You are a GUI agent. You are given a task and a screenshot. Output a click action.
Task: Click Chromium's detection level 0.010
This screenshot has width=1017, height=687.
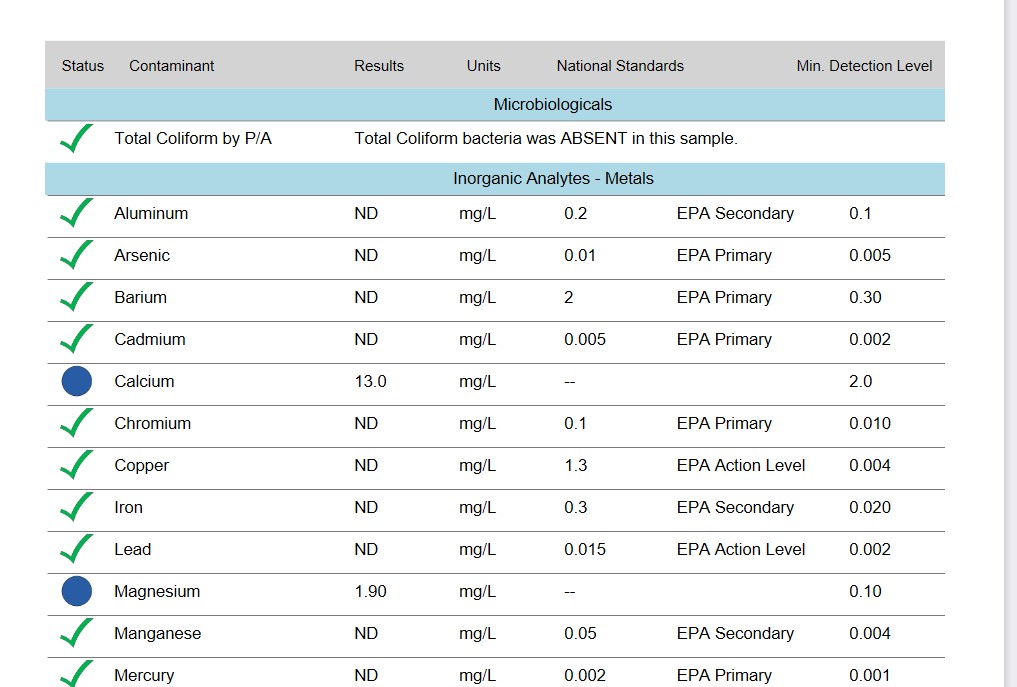pos(870,424)
